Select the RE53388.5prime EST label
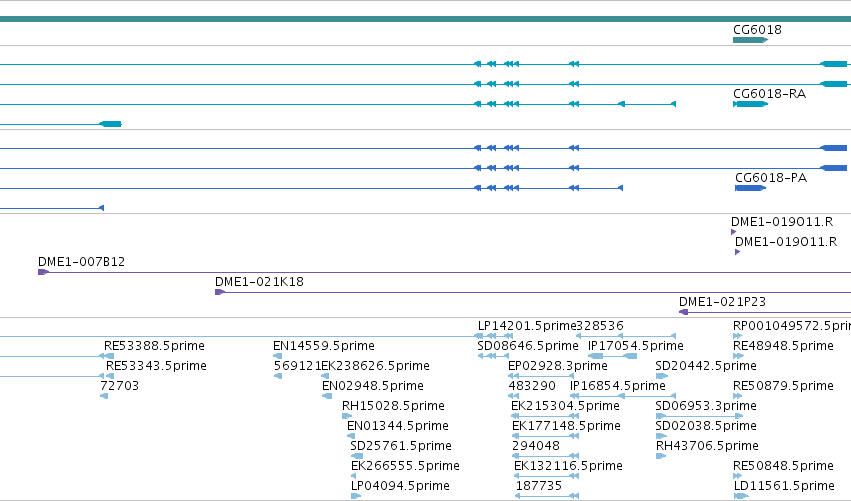 tap(154, 346)
